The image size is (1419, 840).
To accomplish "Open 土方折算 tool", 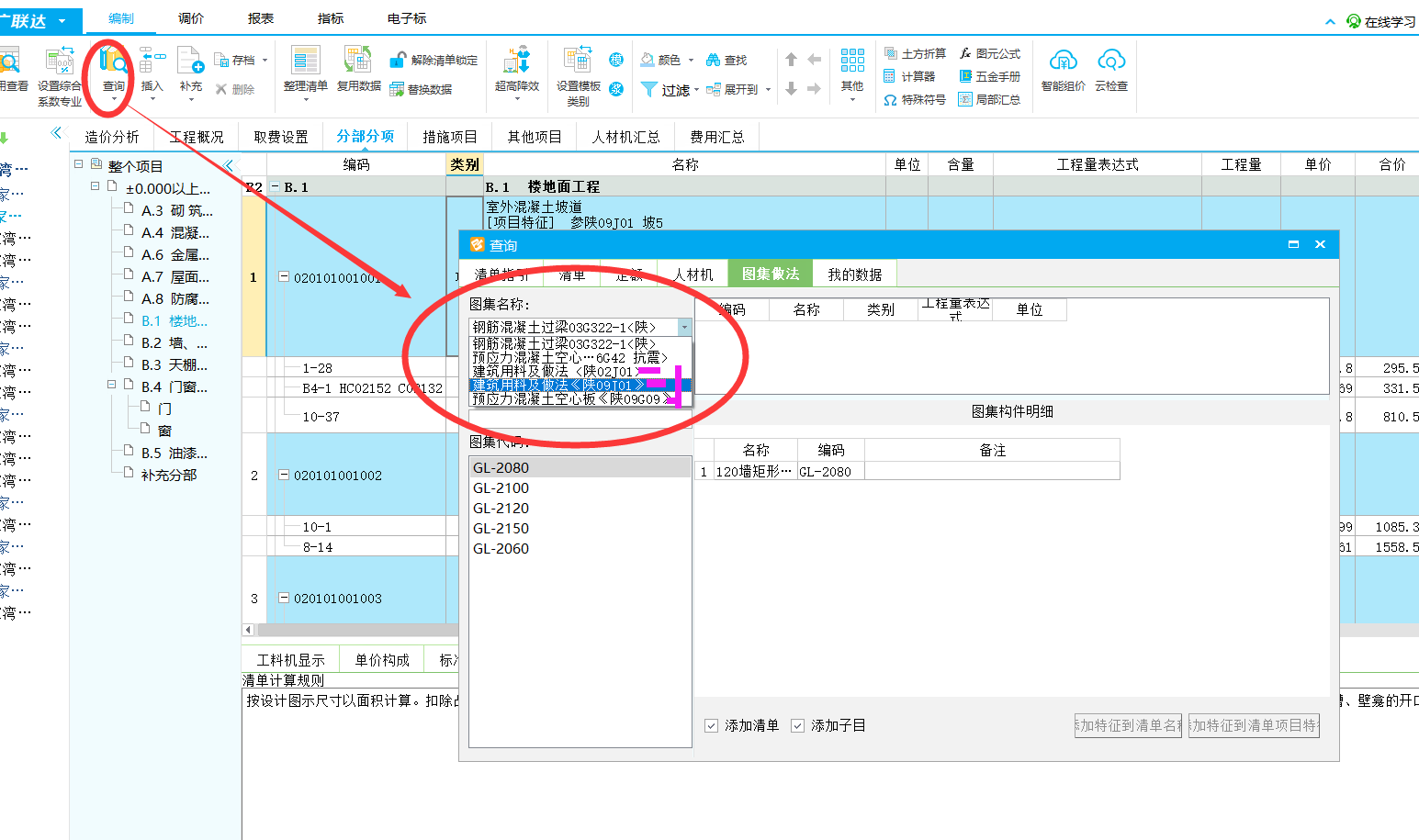I will (x=915, y=53).
